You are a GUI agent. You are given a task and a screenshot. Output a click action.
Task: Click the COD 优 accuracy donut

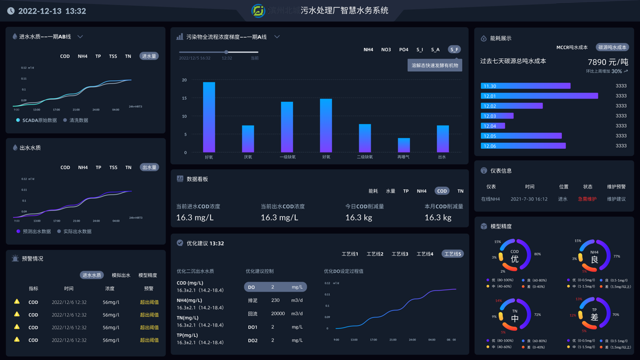[x=515, y=256]
